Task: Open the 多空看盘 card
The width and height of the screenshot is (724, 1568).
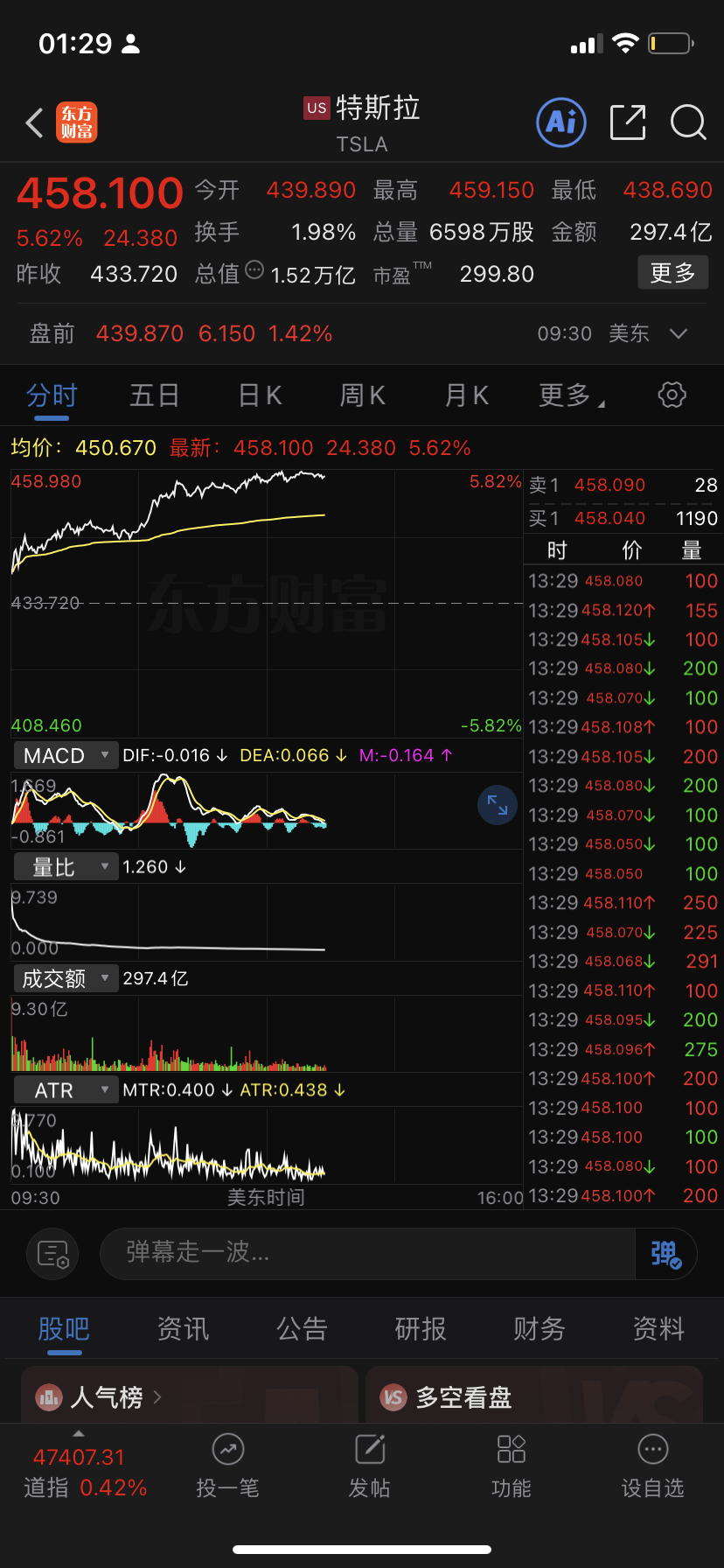Action: (534, 1395)
